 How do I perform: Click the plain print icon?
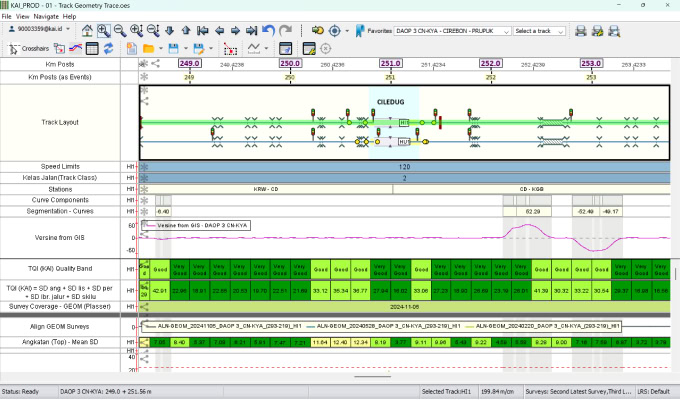tap(581, 31)
